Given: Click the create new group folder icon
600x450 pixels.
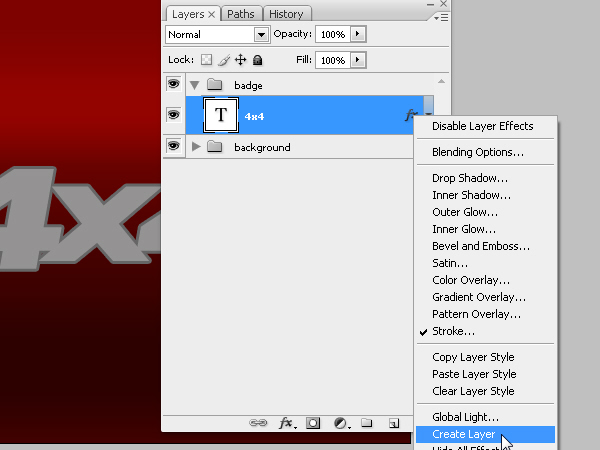Looking at the screenshot, I should (367, 422).
